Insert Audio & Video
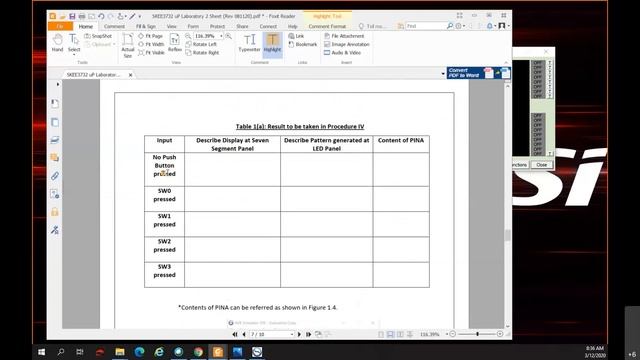 342,53
